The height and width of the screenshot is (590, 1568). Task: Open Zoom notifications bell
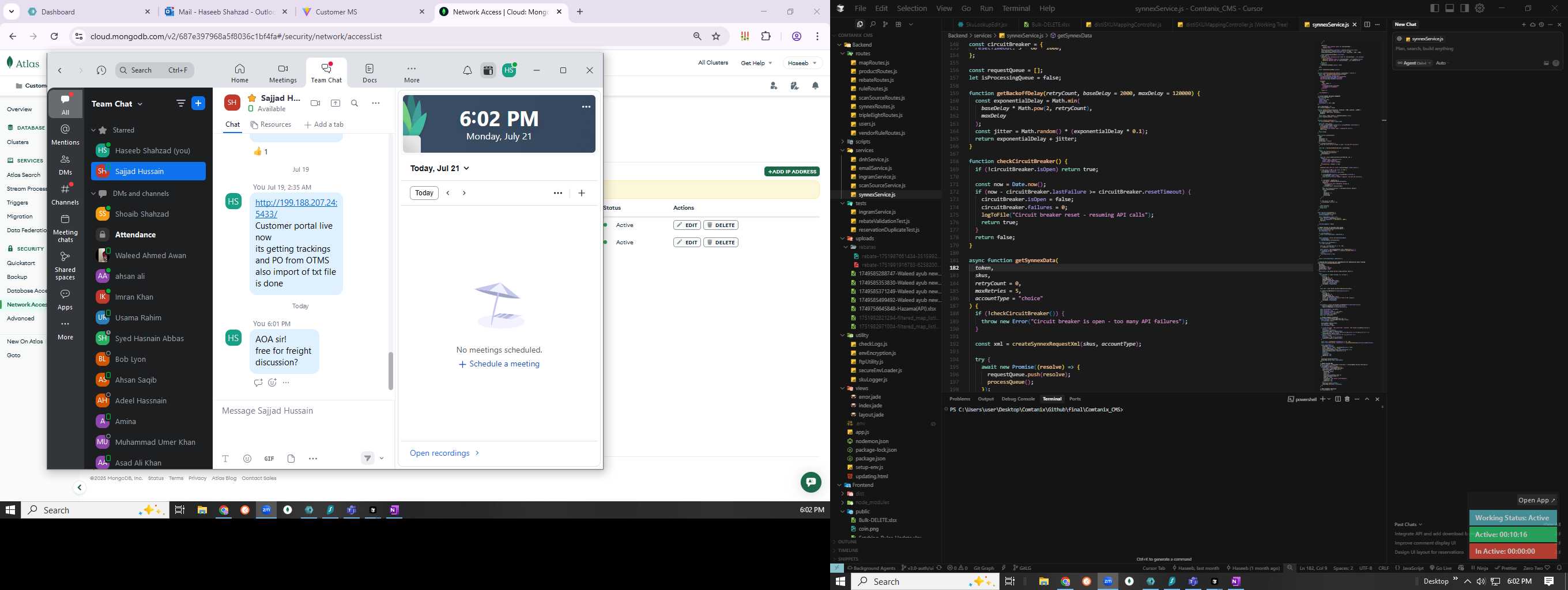(x=467, y=70)
